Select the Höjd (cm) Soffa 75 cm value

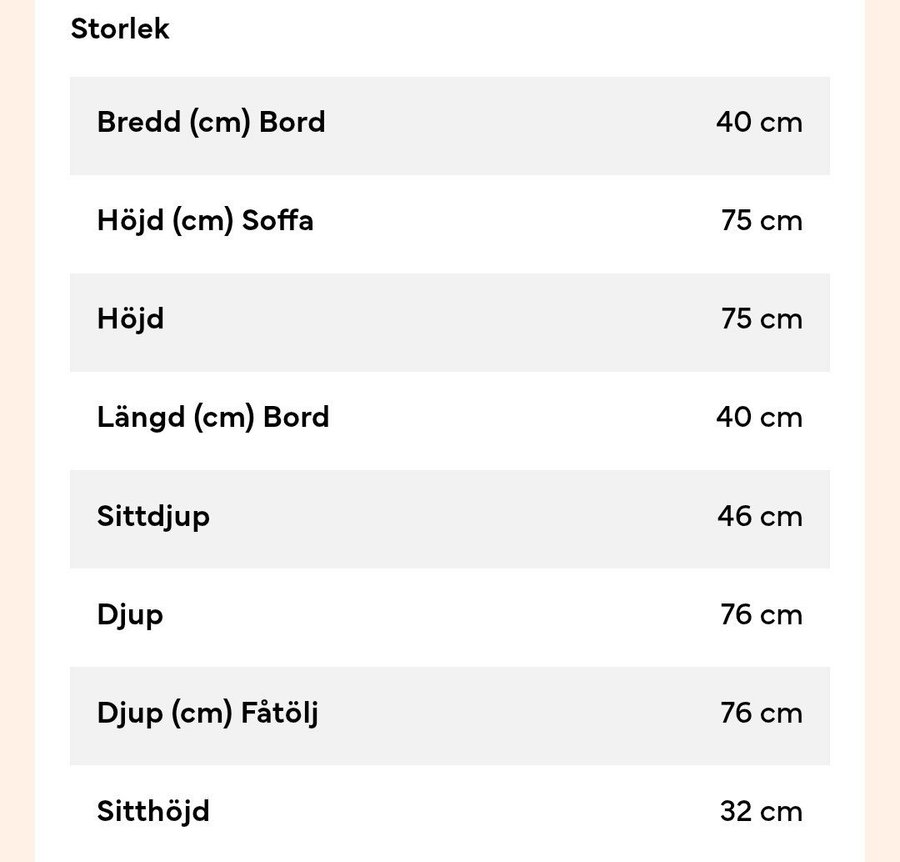[762, 221]
